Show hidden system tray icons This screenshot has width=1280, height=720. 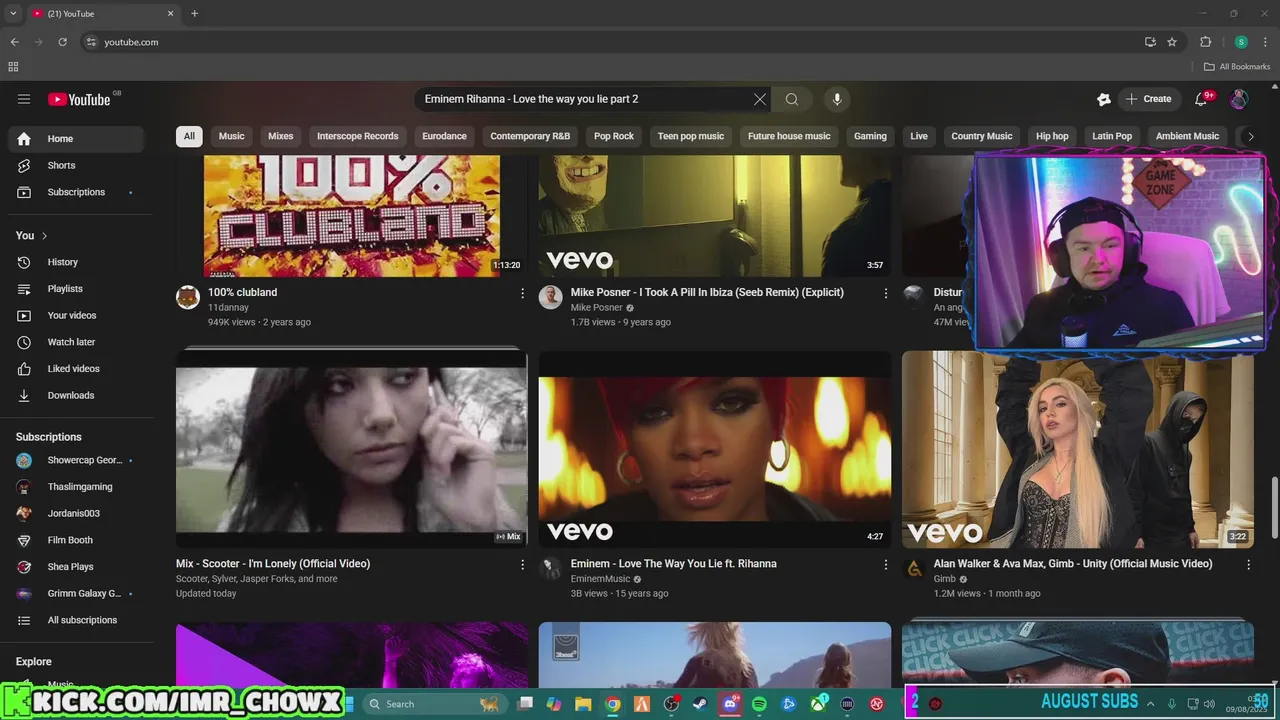coord(1150,704)
